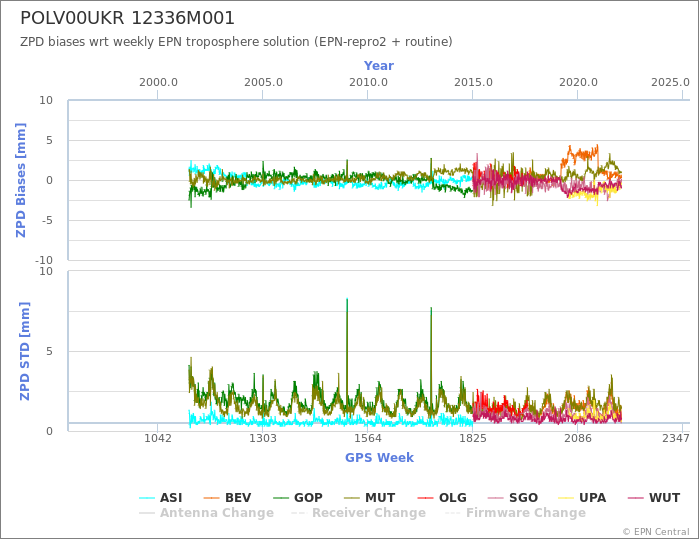This screenshot has height=540, width=700.
Task: Click the 2015.0 year axis label
Action: (473, 83)
